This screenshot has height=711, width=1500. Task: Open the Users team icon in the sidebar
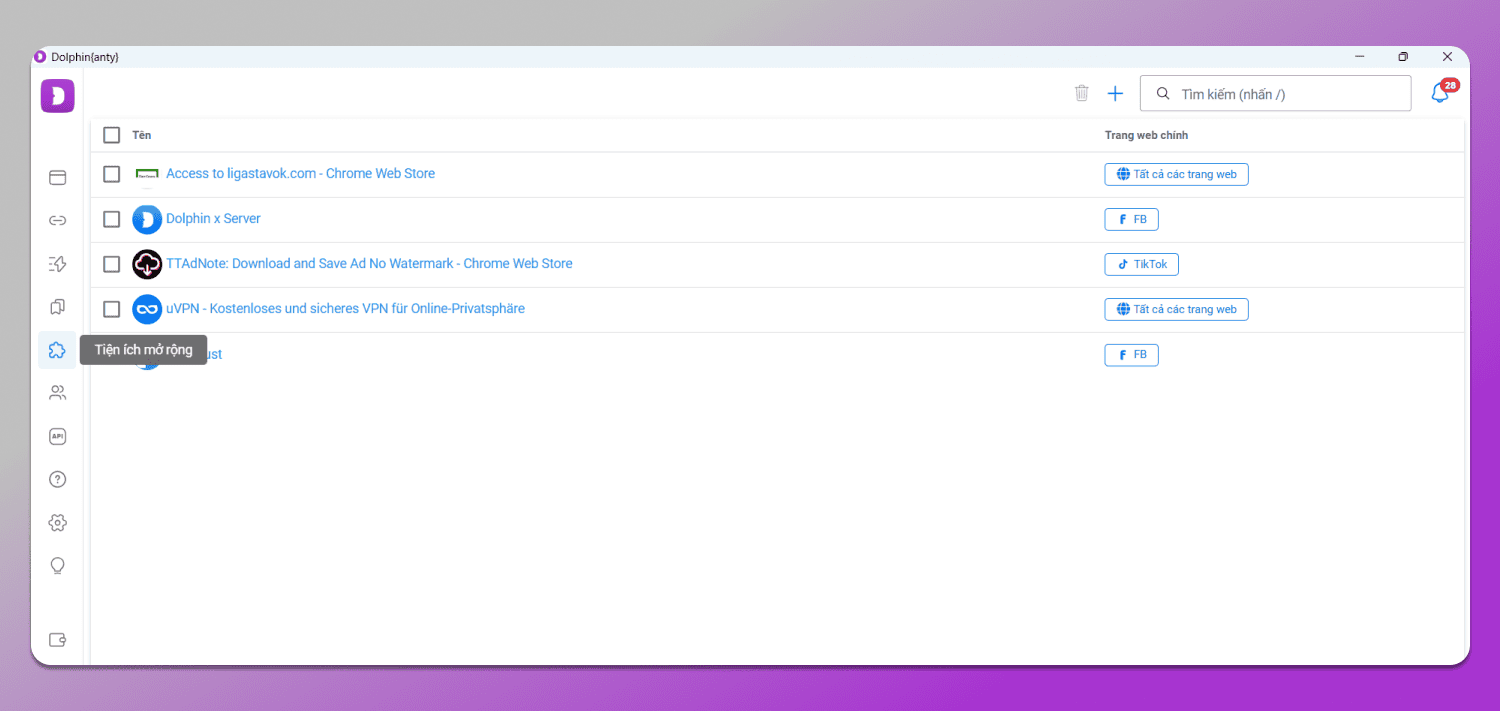pos(58,393)
